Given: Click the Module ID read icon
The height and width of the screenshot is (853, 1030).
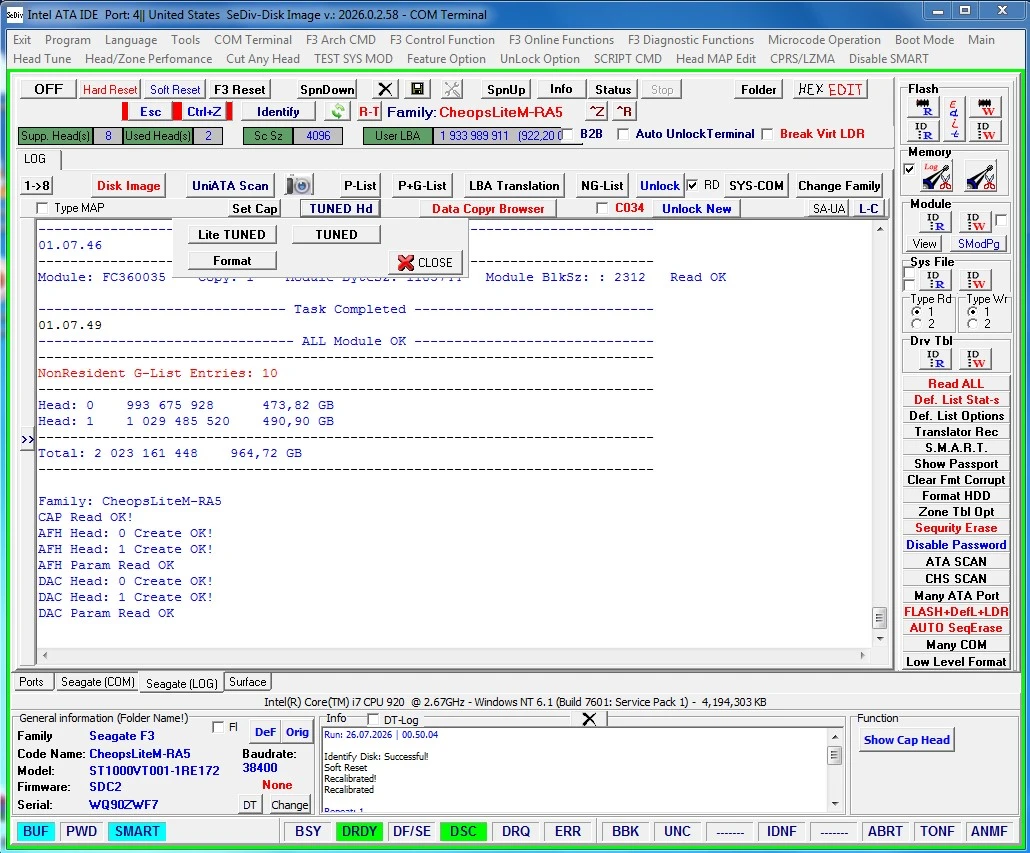Looking at the screenshot, I should (x=934, y=222).
